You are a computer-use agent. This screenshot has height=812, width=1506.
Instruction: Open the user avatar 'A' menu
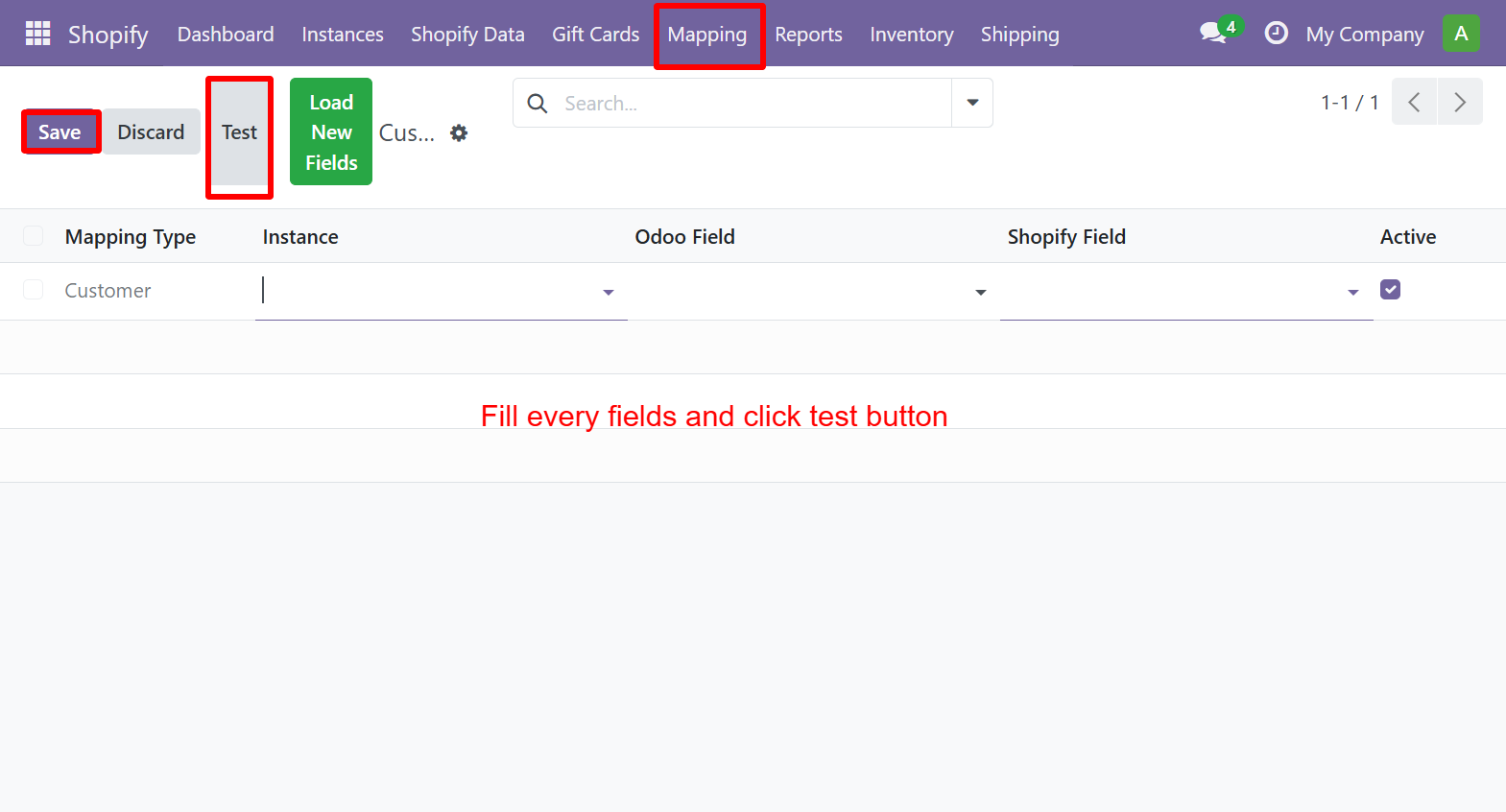[1461, 34]
